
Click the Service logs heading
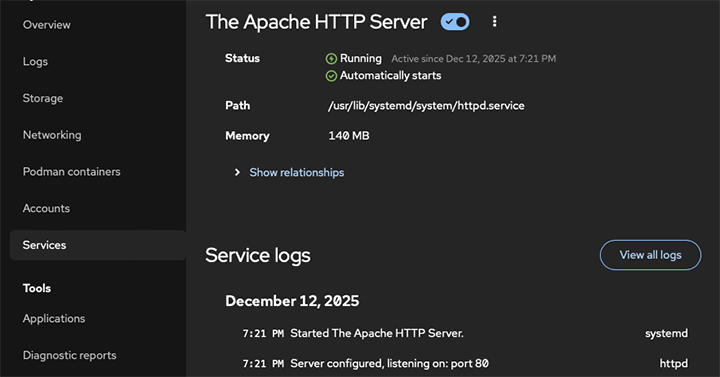(258, 255)
